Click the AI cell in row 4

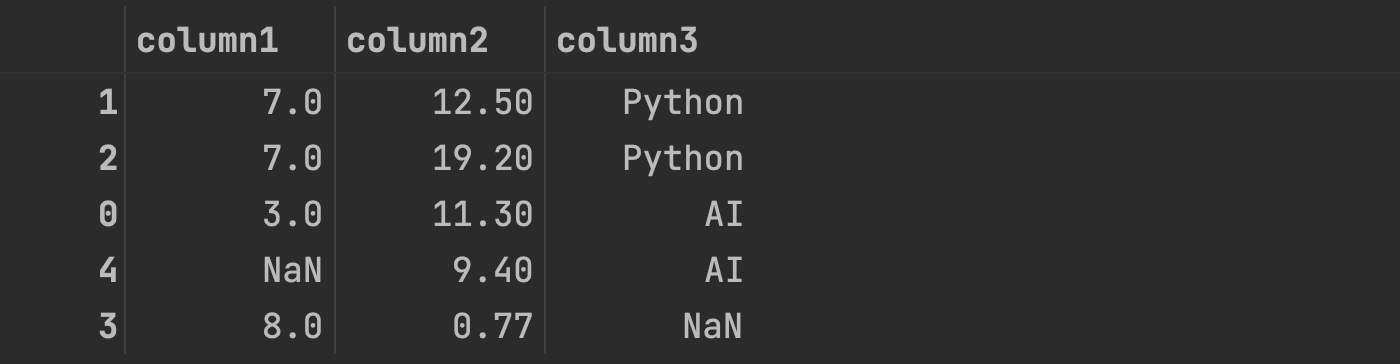tap(724, 270)
